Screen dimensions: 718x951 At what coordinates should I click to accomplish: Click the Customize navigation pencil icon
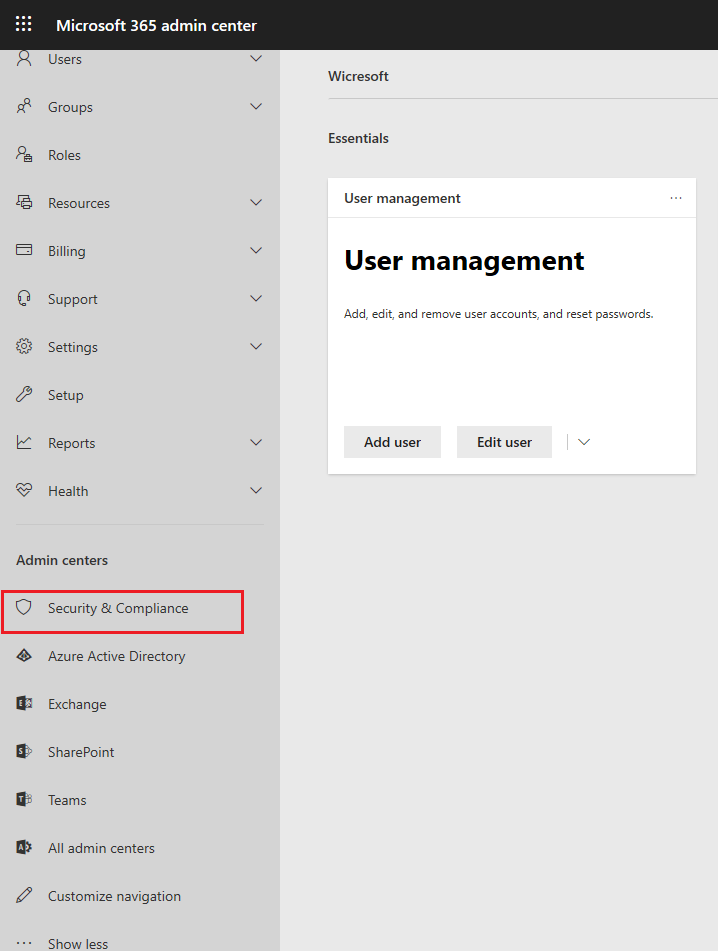pyautogui.click(x=24, y=895)
